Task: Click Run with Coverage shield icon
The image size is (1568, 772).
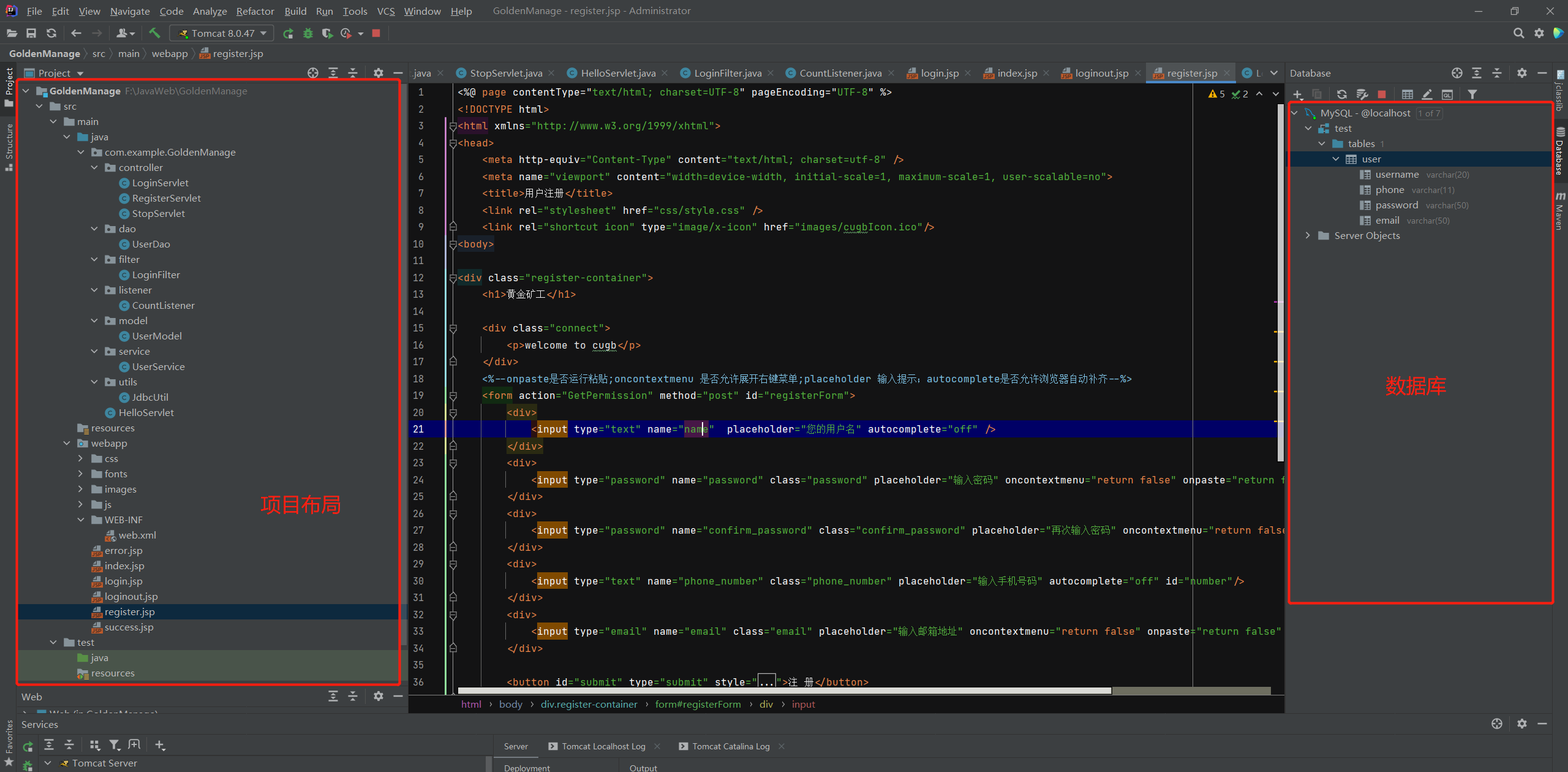Action: click(327, 33)
